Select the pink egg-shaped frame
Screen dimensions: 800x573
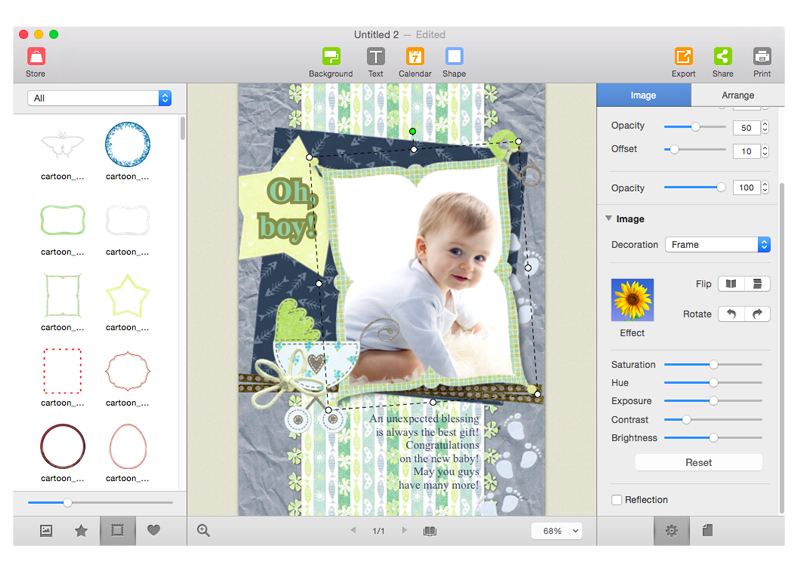point(128,446)
